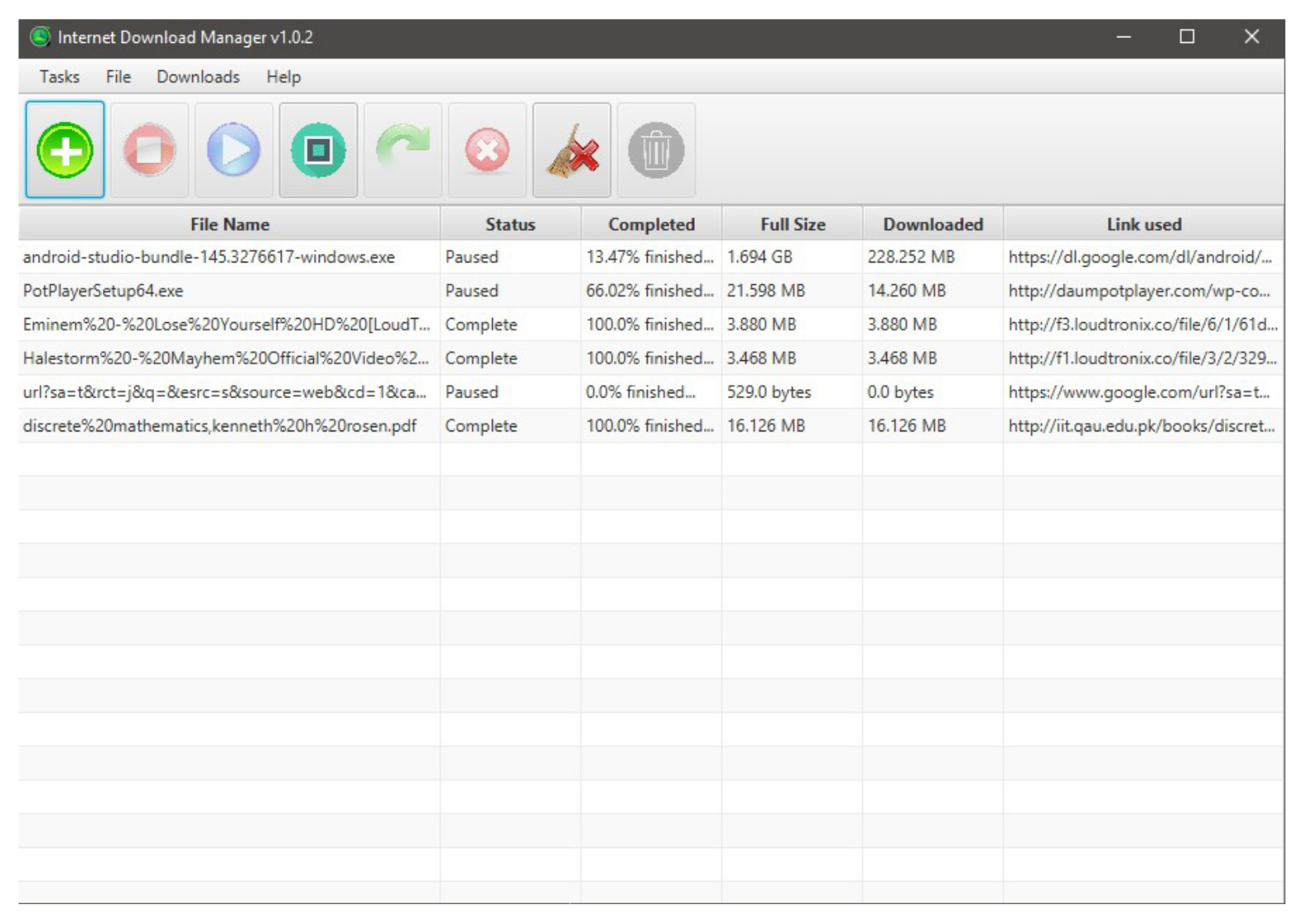The image size is (1297, 924).
Task: Click the red Stop download icon
Action: click(149, 150)
